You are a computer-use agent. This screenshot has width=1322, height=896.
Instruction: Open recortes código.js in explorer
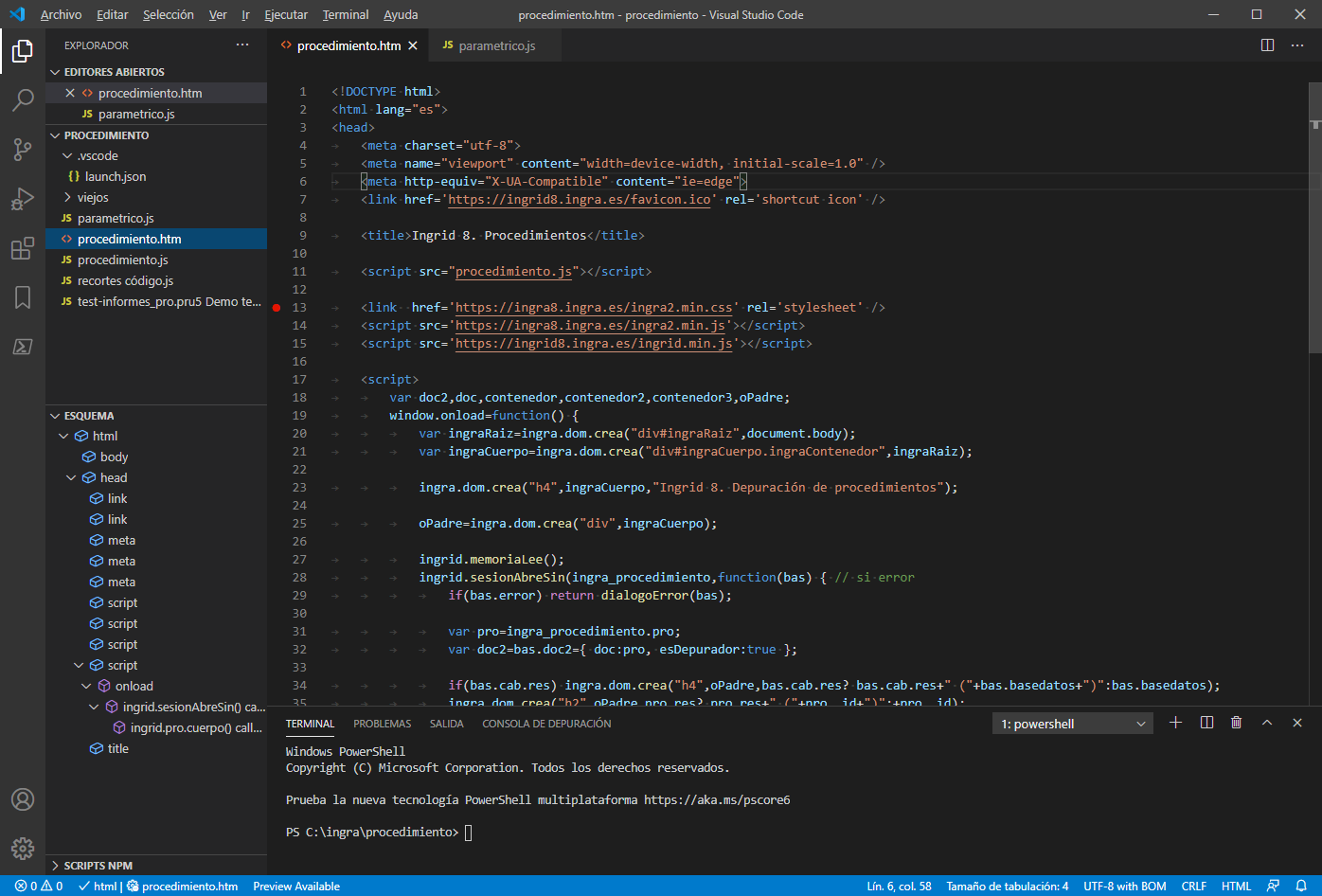pyautogui.click(x=126, y=280)
